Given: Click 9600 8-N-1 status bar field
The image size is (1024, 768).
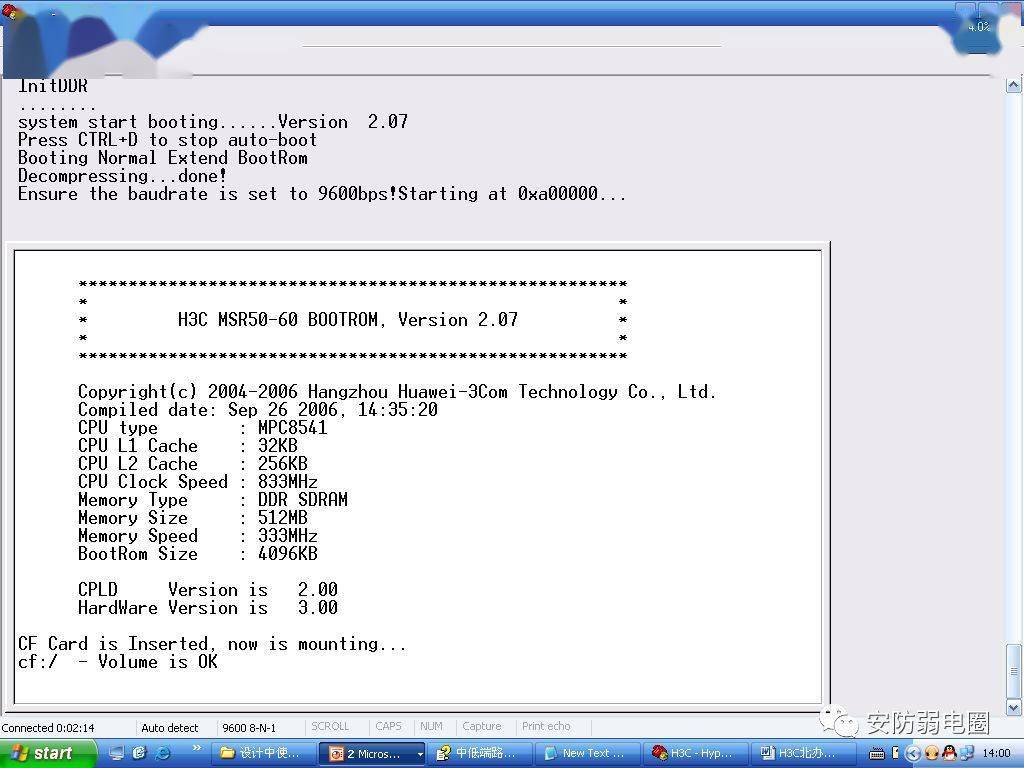Looking at the screenshot, I should (x=249, y=728).
